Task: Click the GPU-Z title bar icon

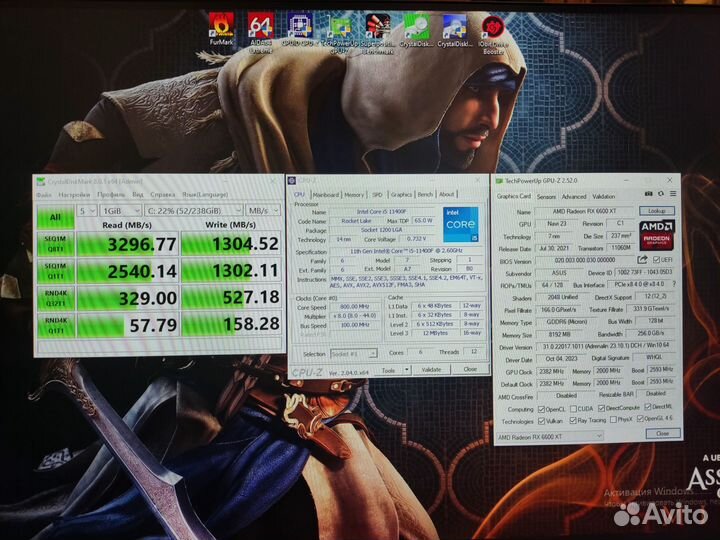Action: [500, 181]
